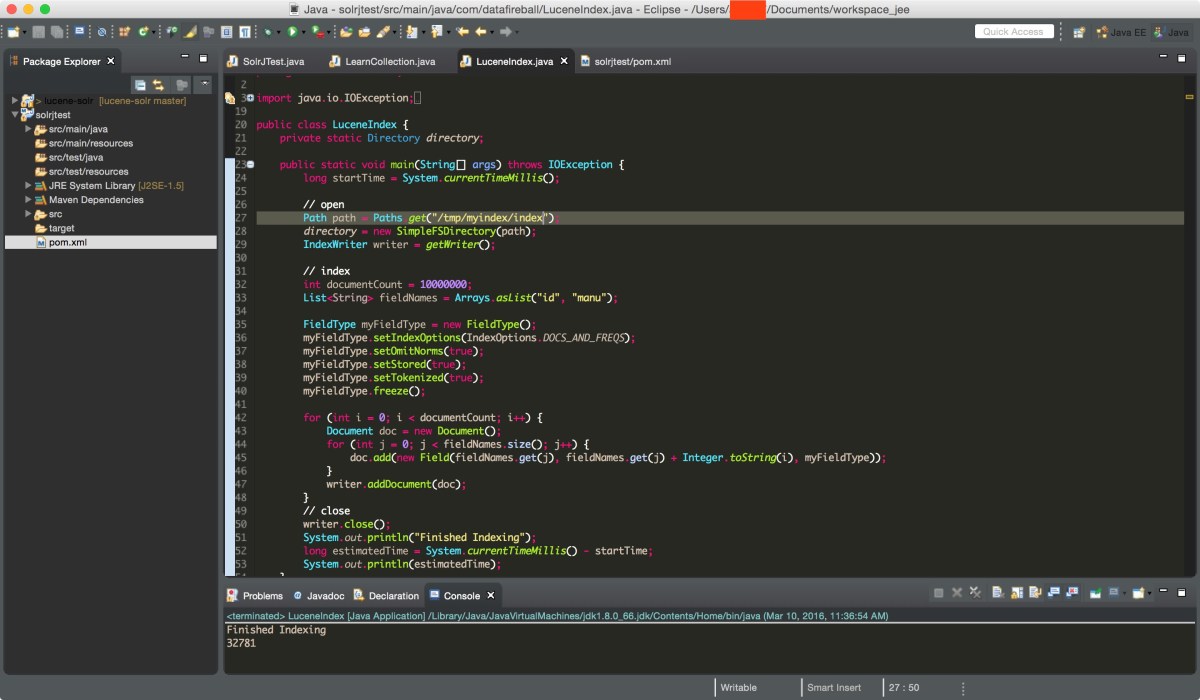Viewport: 1200px width, 700px height.
Task: Click the Clear Console icon
Action: click(x=1000, y=593)
